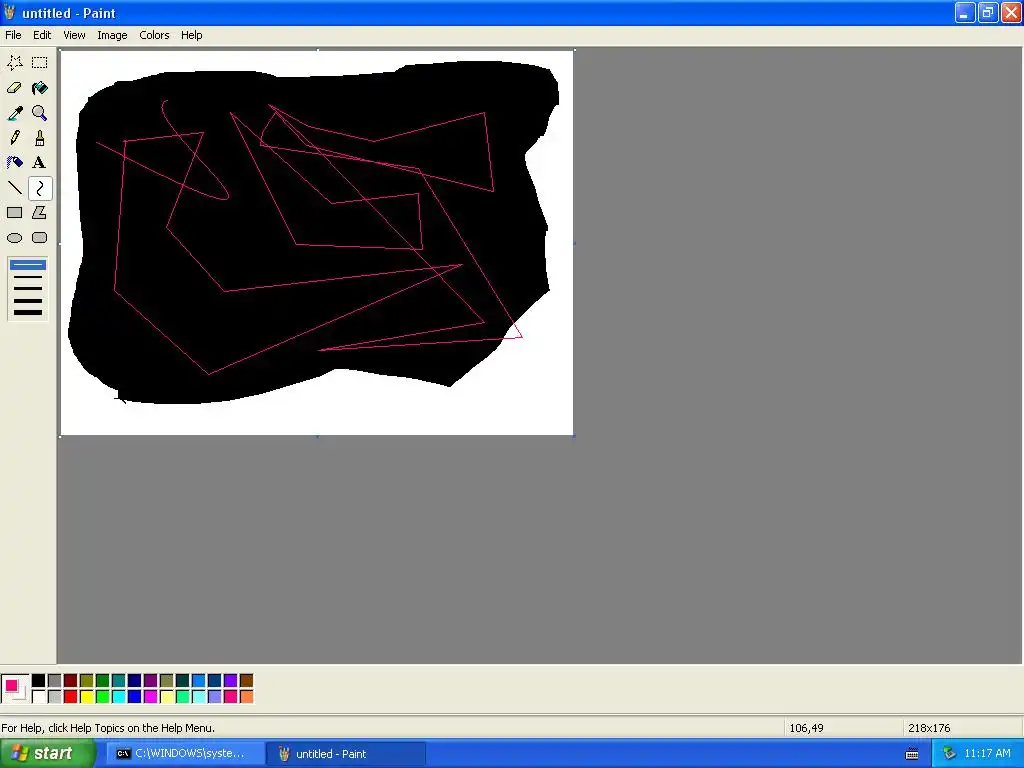Viewport: 1024px width, 768px height.
Task: Pick the magenta color swatch
Action: coord(150,697)
